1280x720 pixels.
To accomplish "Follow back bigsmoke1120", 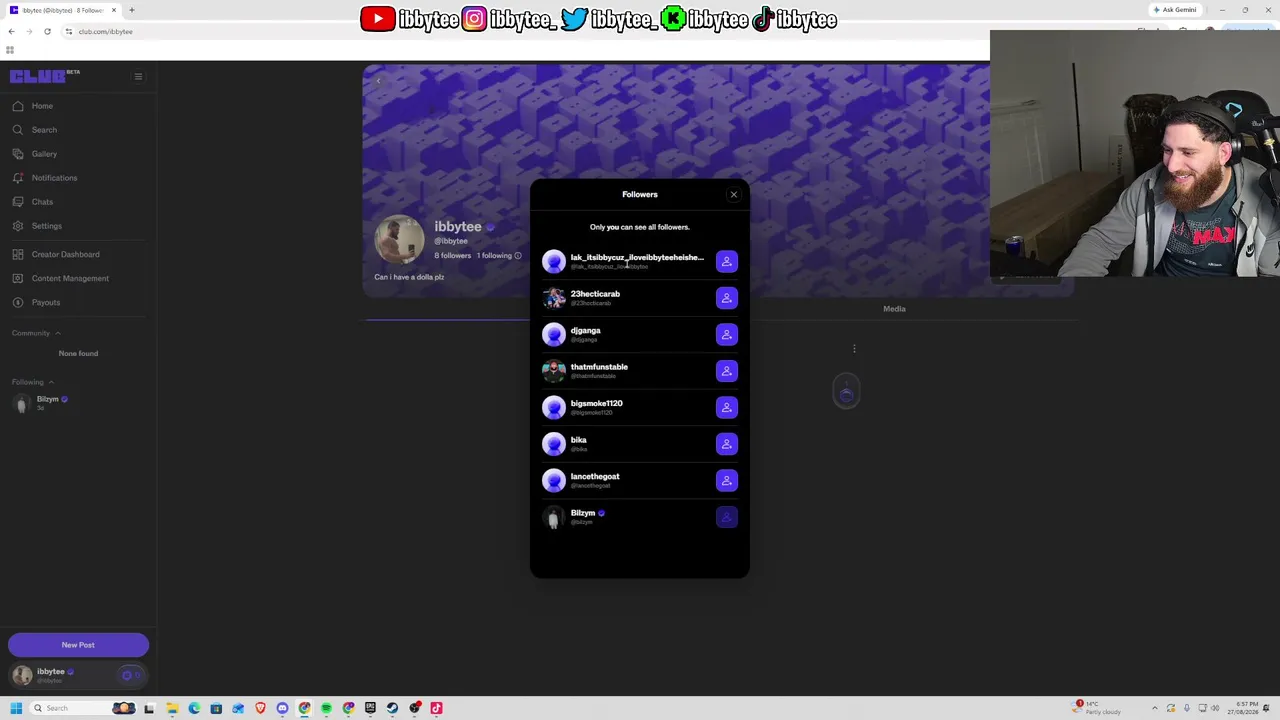I will (x=727, y=408).
